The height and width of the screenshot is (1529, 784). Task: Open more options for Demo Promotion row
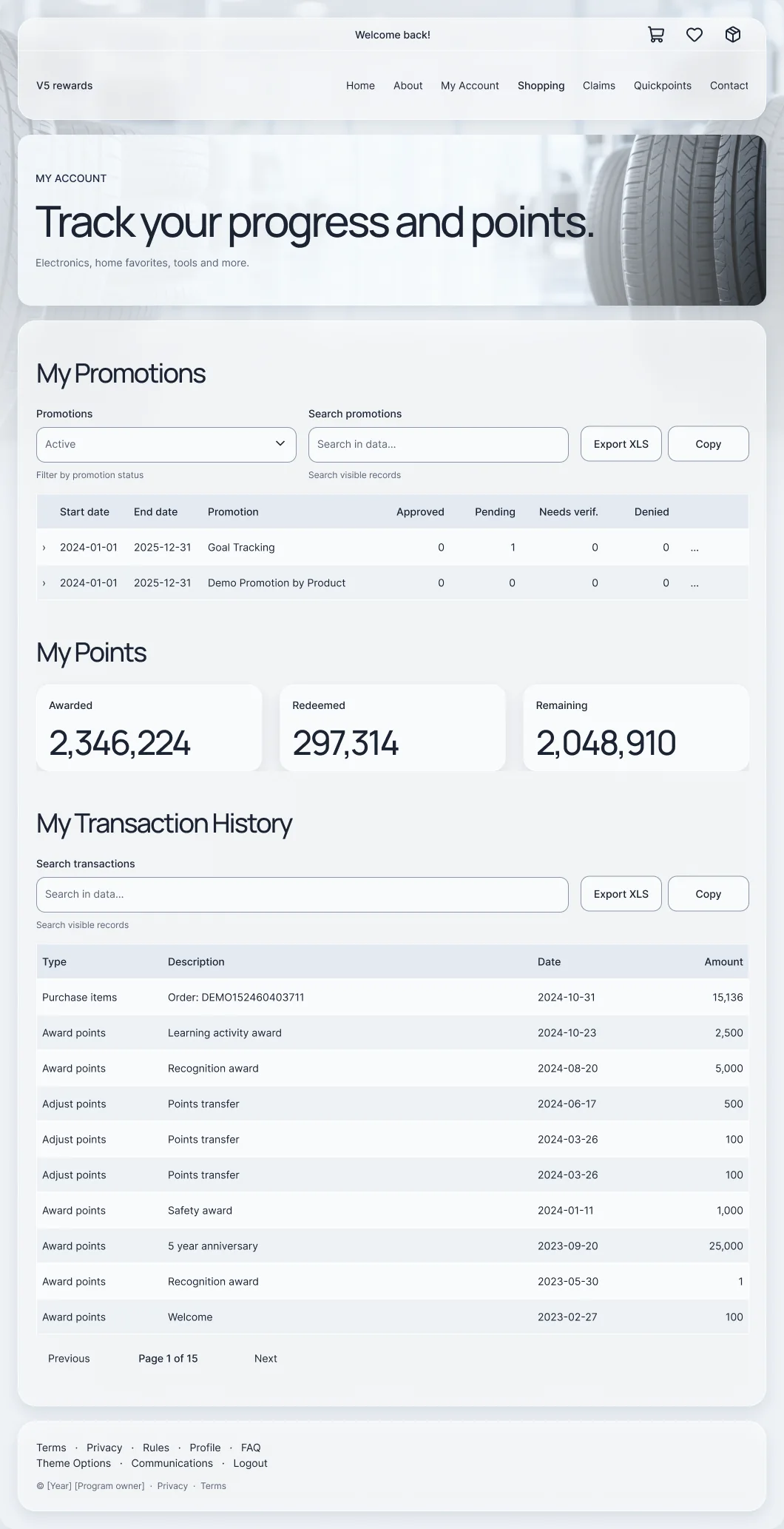695,583
